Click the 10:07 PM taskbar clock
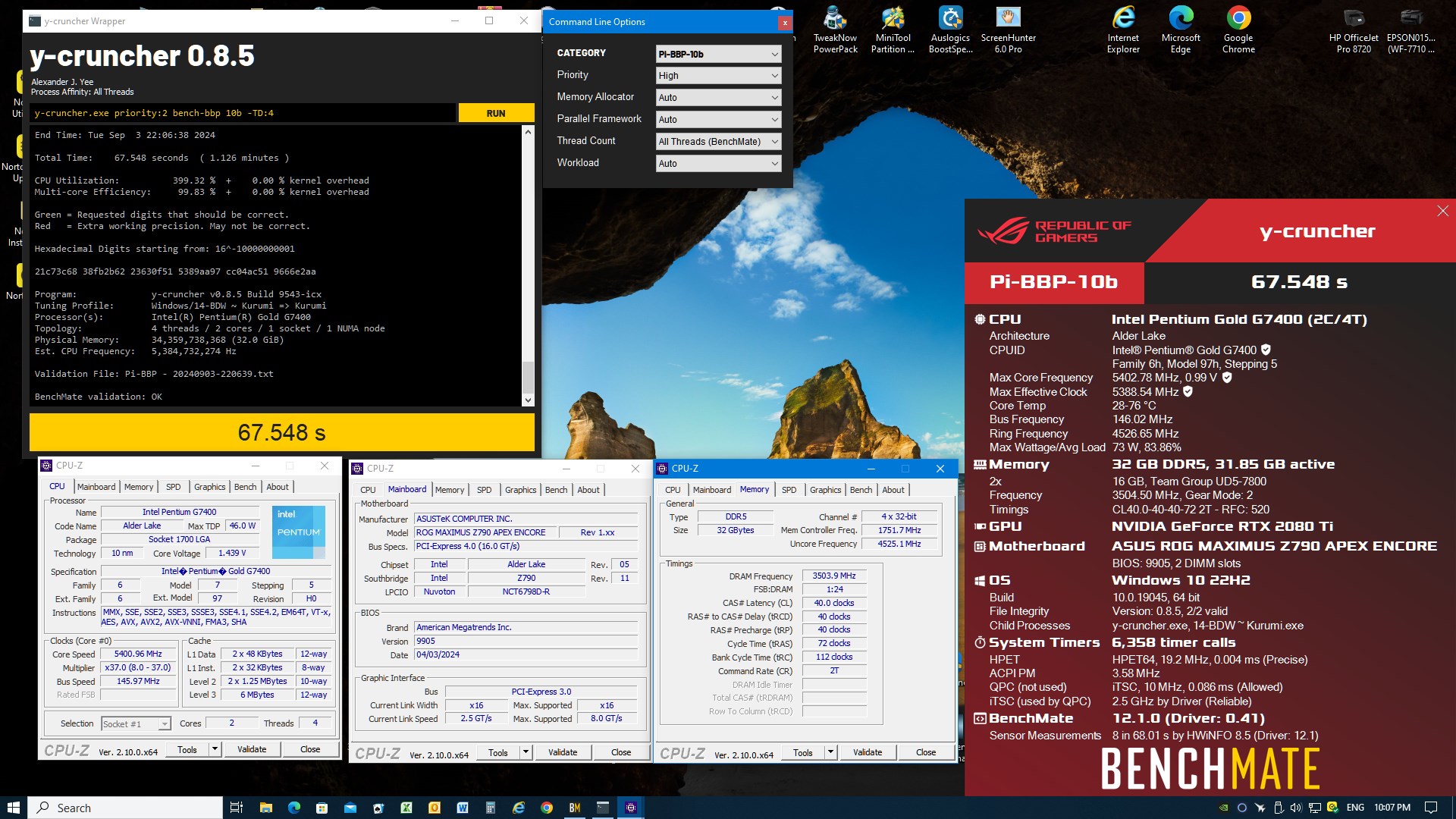 point(1392,808)
